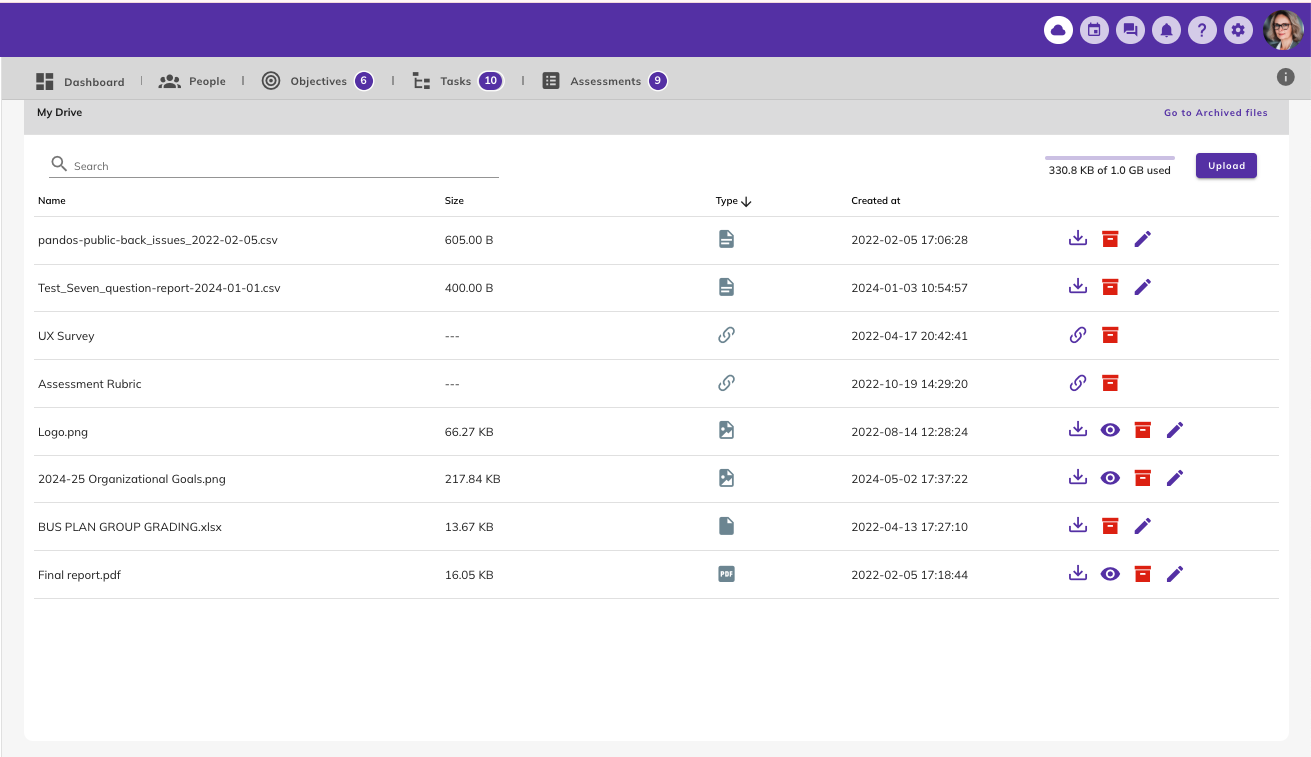This screenshot has height=757, width=1311.
Task: Archive Final report.pdf
Action: click(1142, 574)
